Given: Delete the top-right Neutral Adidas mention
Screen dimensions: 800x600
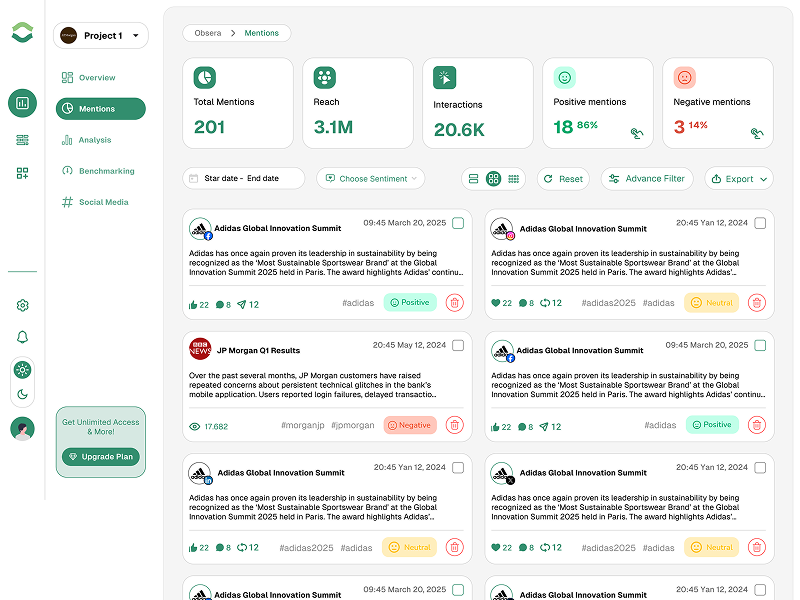Looking at the screenshot, I should pyautogui.click(x=757, y=303).
